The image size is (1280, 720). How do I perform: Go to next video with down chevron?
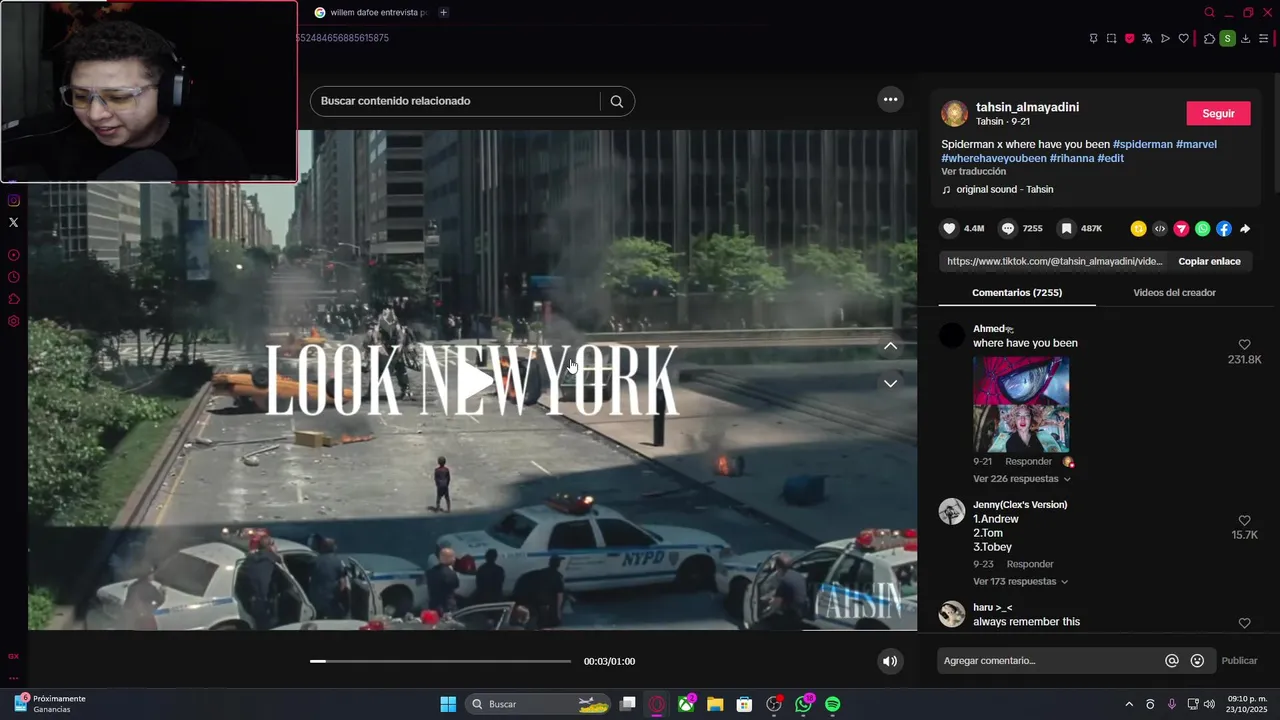890,383
